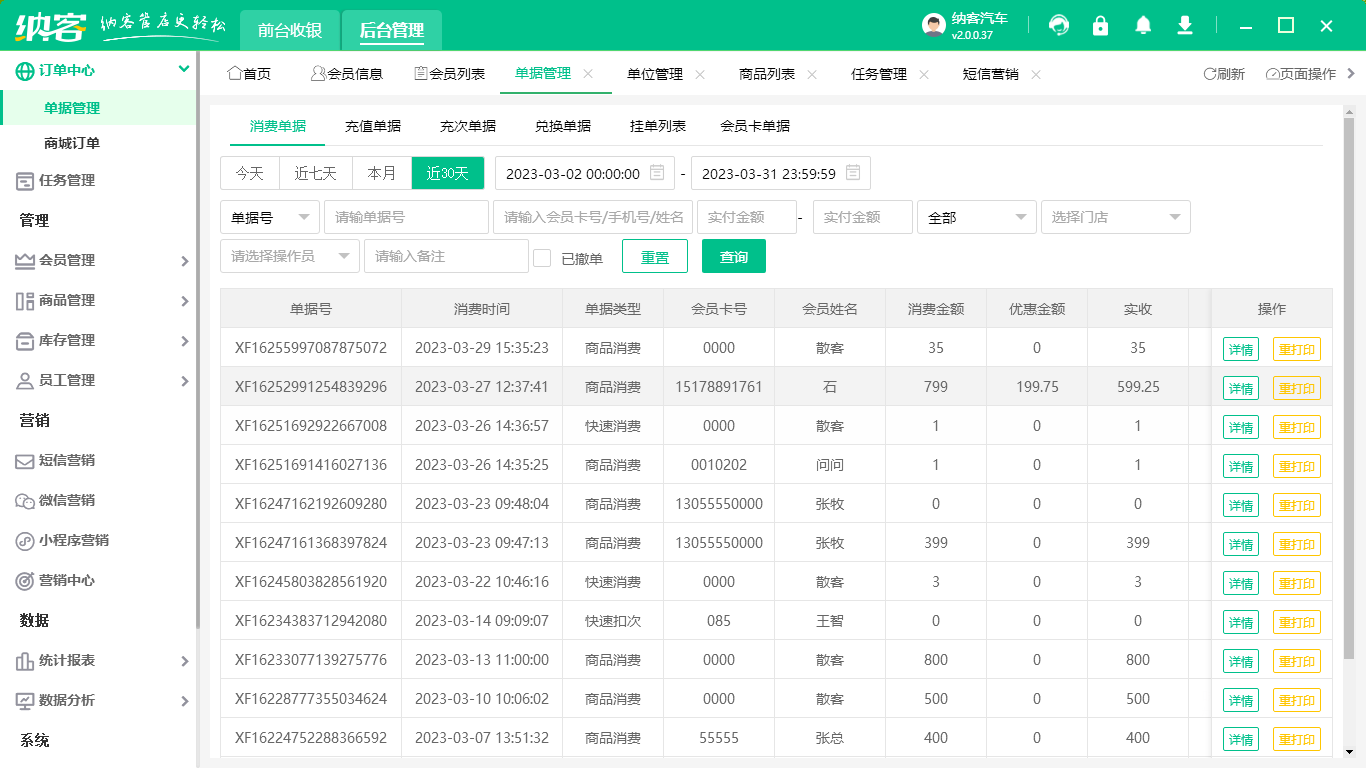This screenshot has height=768, width=1366.
Task: Click the 订单中心 globe icon
Action: (25, 70)
